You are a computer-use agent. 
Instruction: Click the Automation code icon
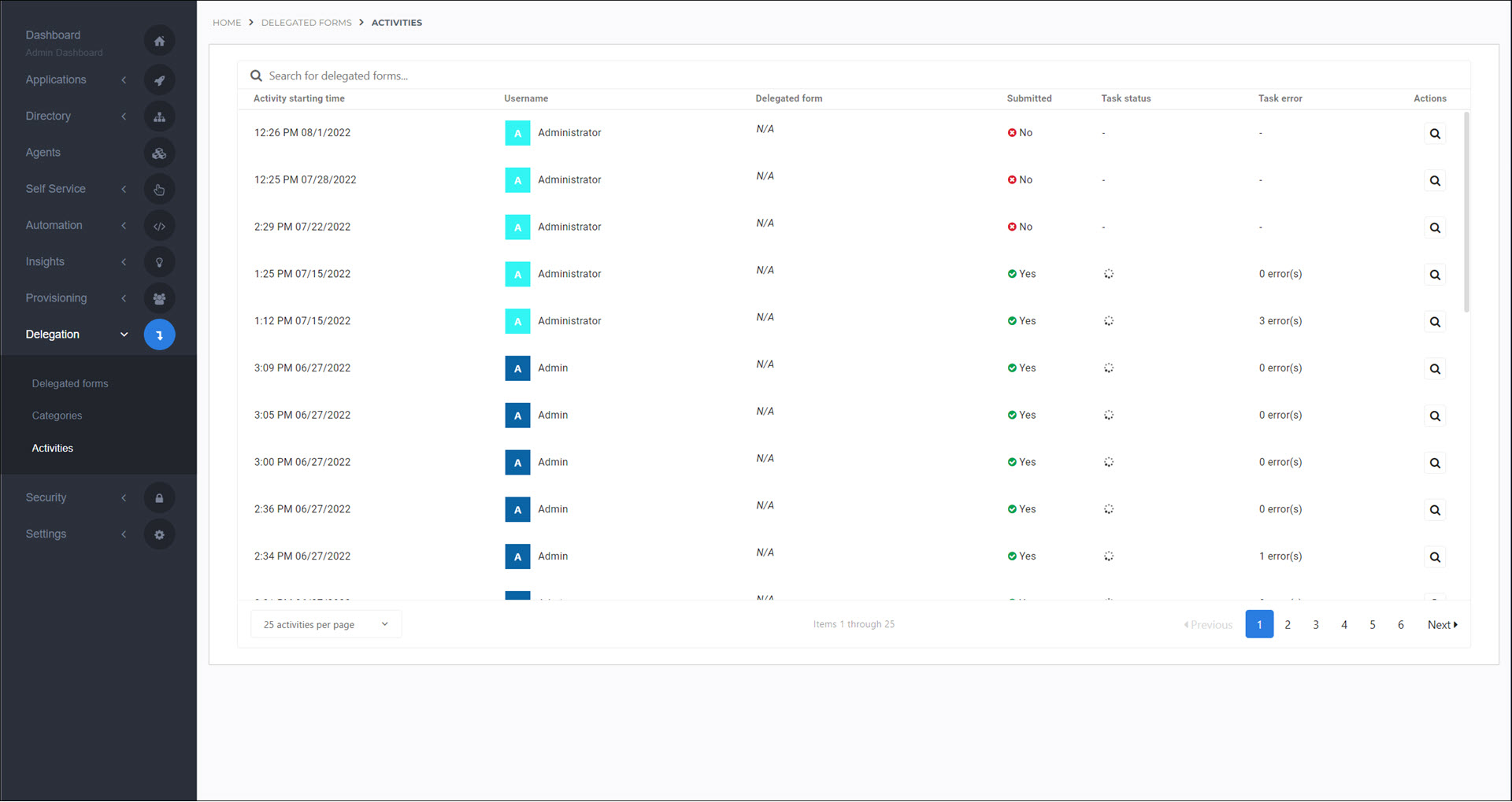[159, 226]
